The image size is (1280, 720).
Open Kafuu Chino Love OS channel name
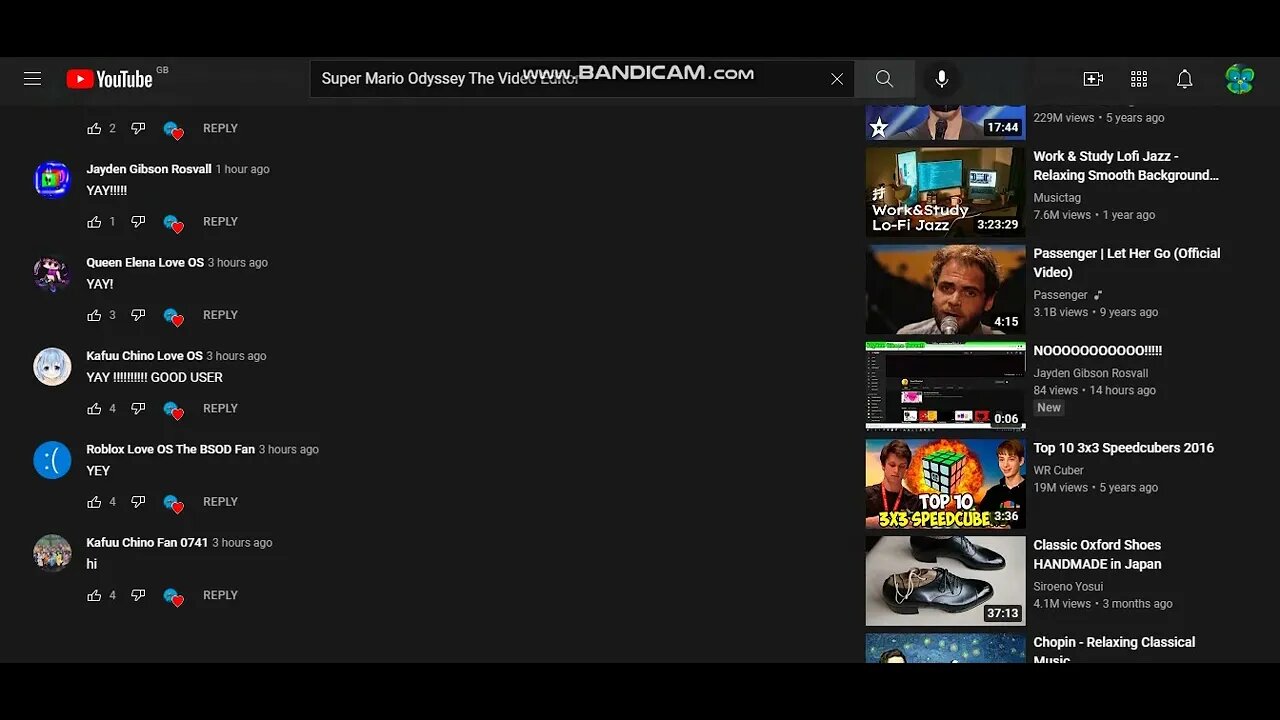click(144, 355)
